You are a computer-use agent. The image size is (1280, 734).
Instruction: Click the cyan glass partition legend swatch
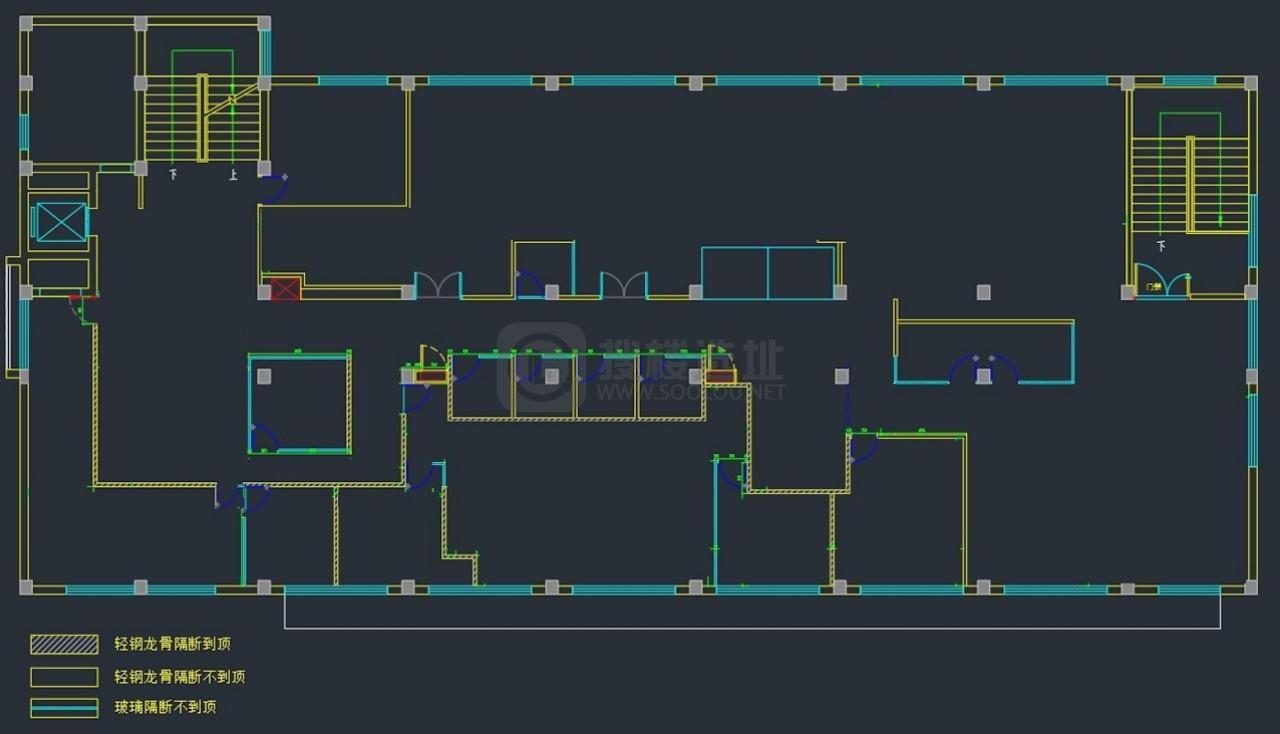coord(64,707)
